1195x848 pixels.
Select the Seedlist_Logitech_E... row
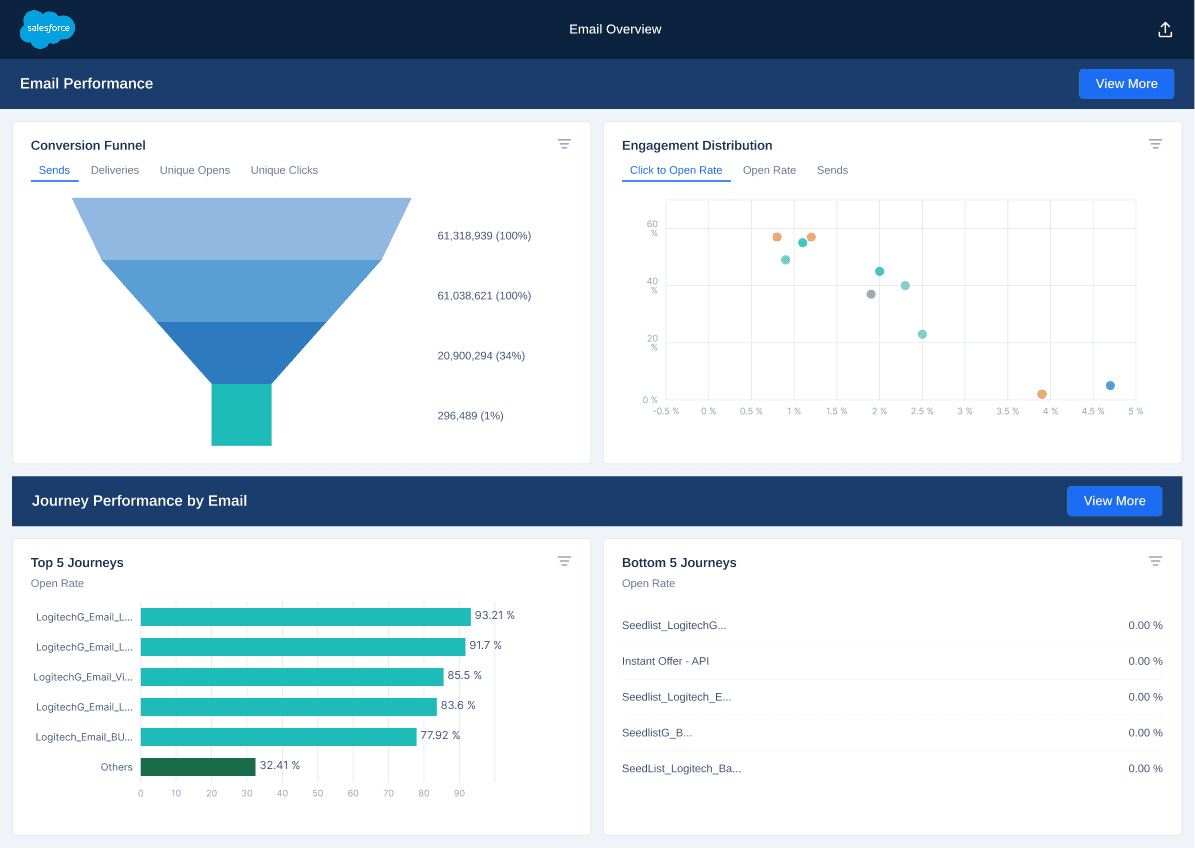coord(892,697)
